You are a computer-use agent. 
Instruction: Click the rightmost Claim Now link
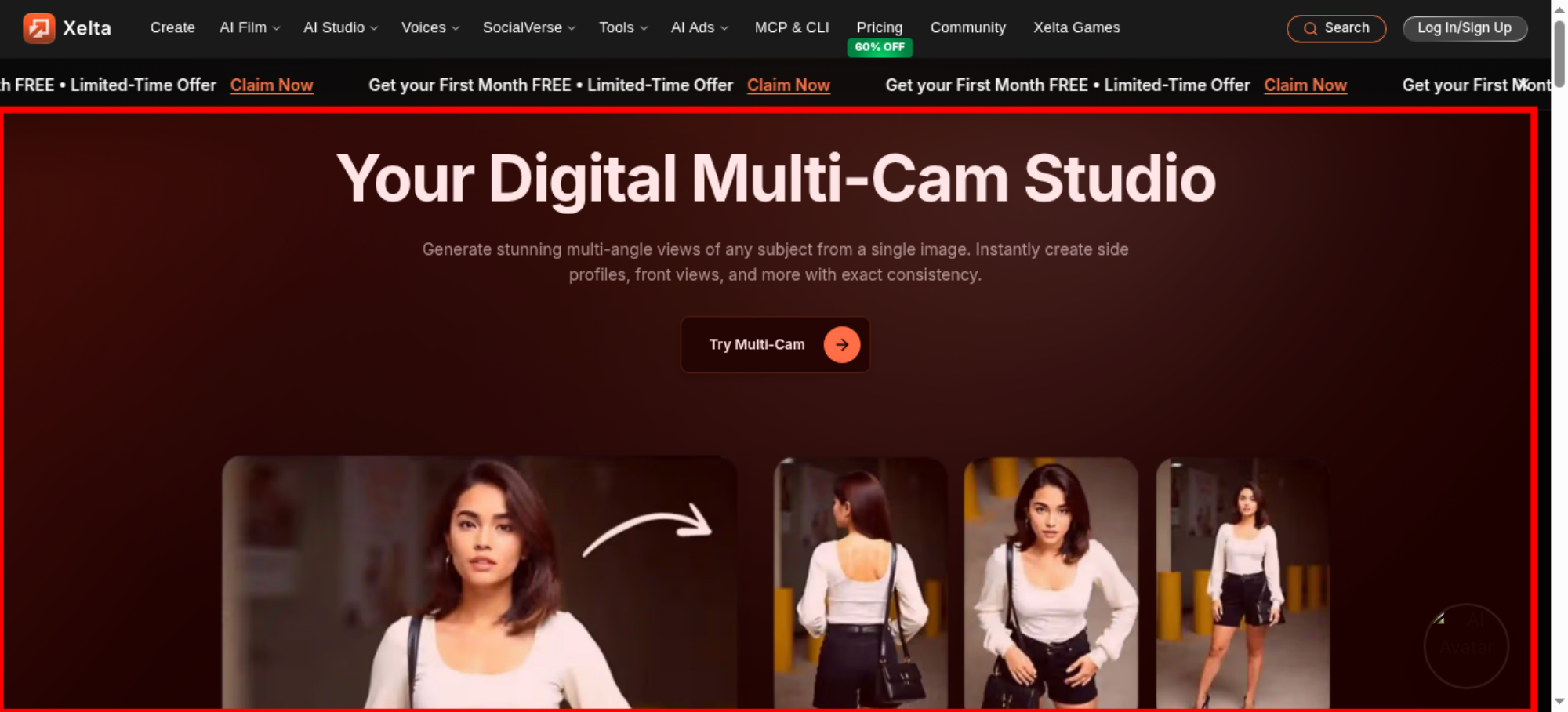tap(1305, 85)
